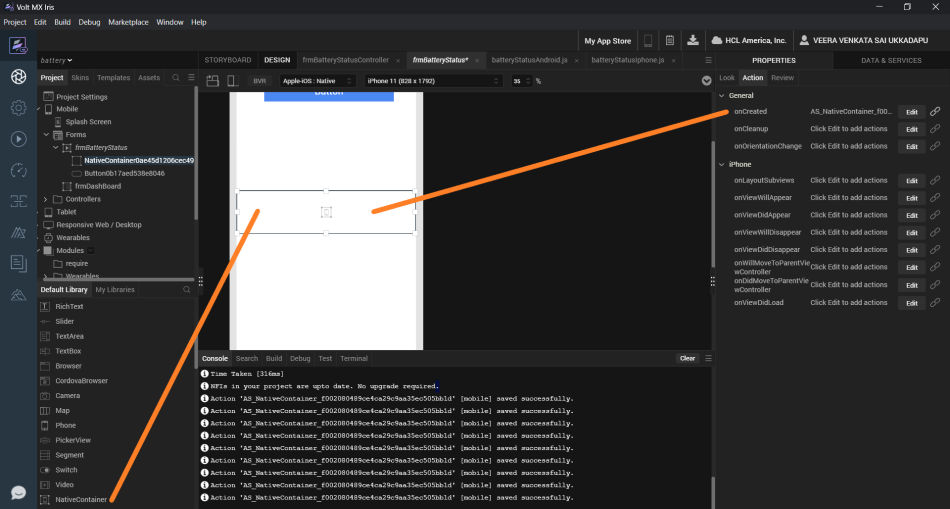Open the Project Settings gear in left sidebar

pos(18,108)
